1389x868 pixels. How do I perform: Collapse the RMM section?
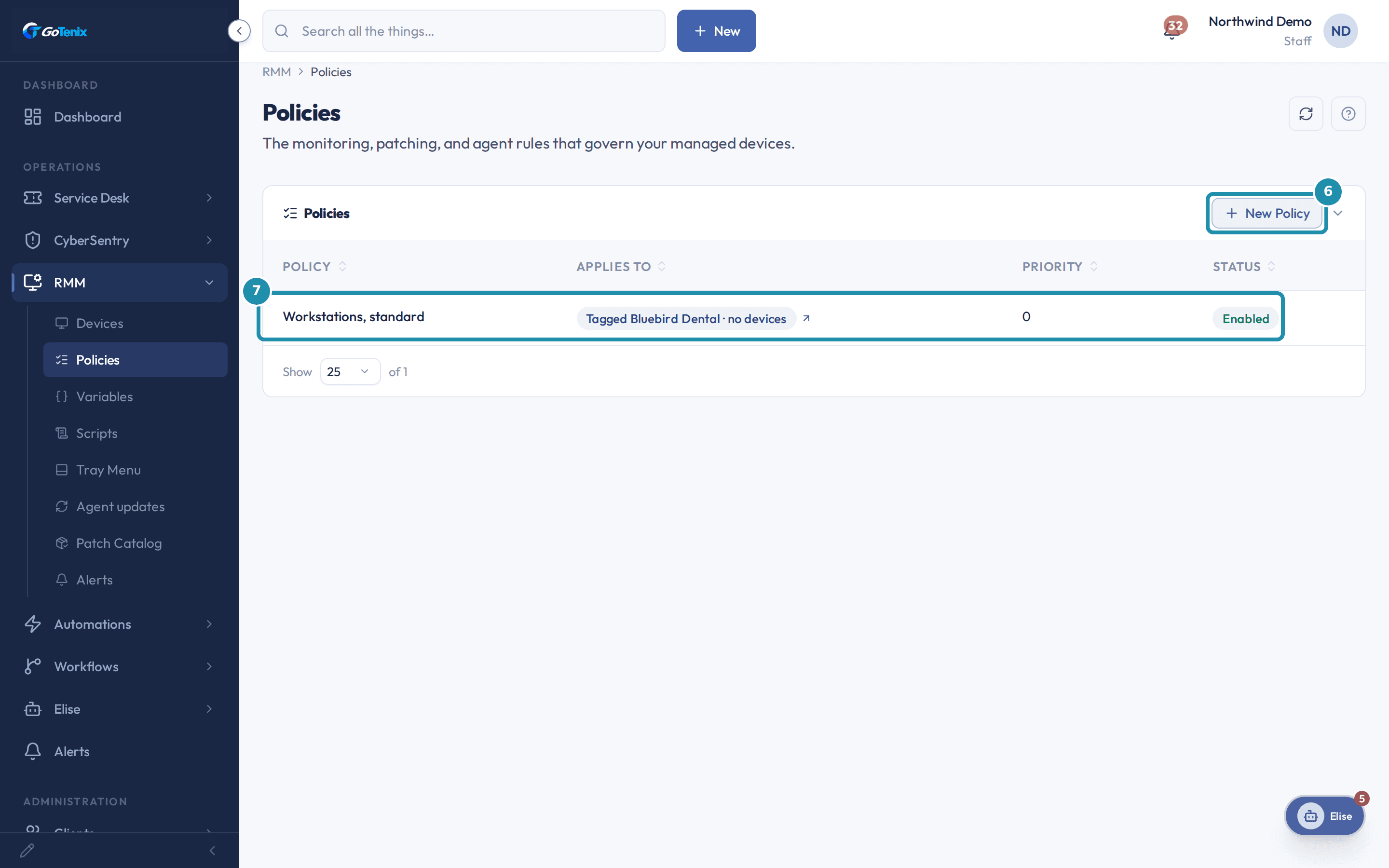click(x=120, y=283)
